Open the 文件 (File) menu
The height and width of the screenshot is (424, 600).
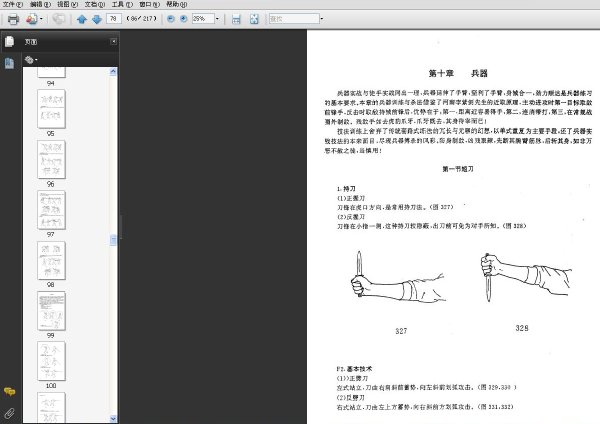point(13,4)
